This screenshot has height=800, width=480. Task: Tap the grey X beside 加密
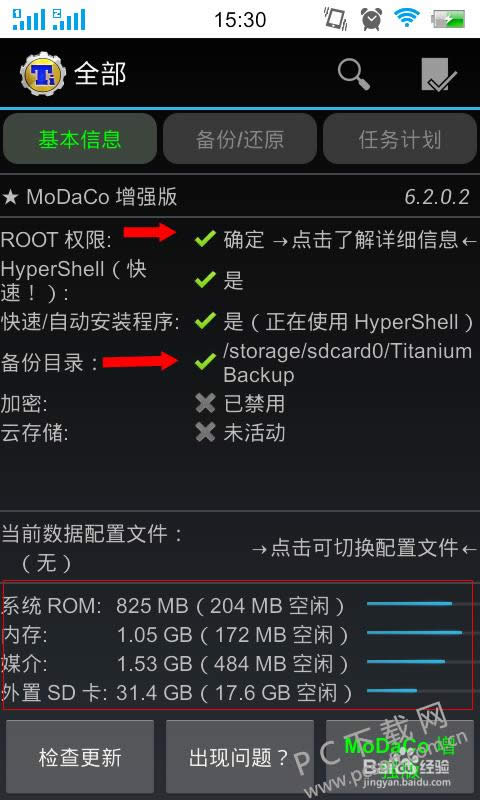point(205,404)
